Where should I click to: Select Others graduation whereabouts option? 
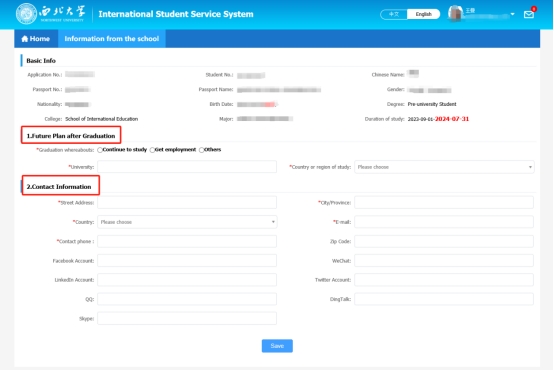click(201, 150)
